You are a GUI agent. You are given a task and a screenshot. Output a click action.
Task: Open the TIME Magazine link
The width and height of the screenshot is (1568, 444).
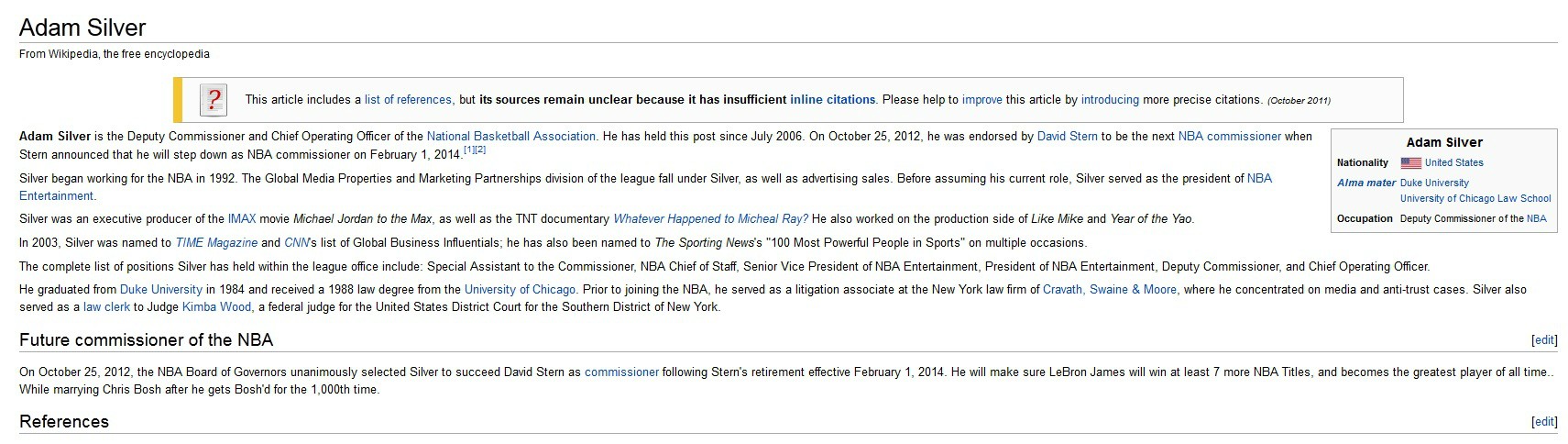click(x=216, y=243)
